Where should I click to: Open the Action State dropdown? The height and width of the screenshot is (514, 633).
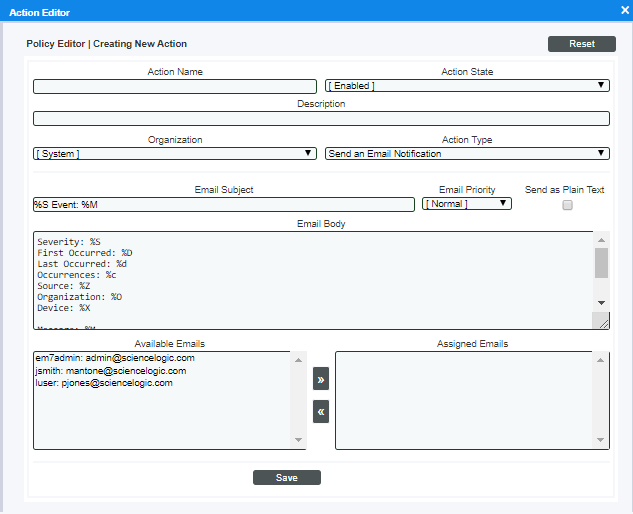click(x=467, y=86)
